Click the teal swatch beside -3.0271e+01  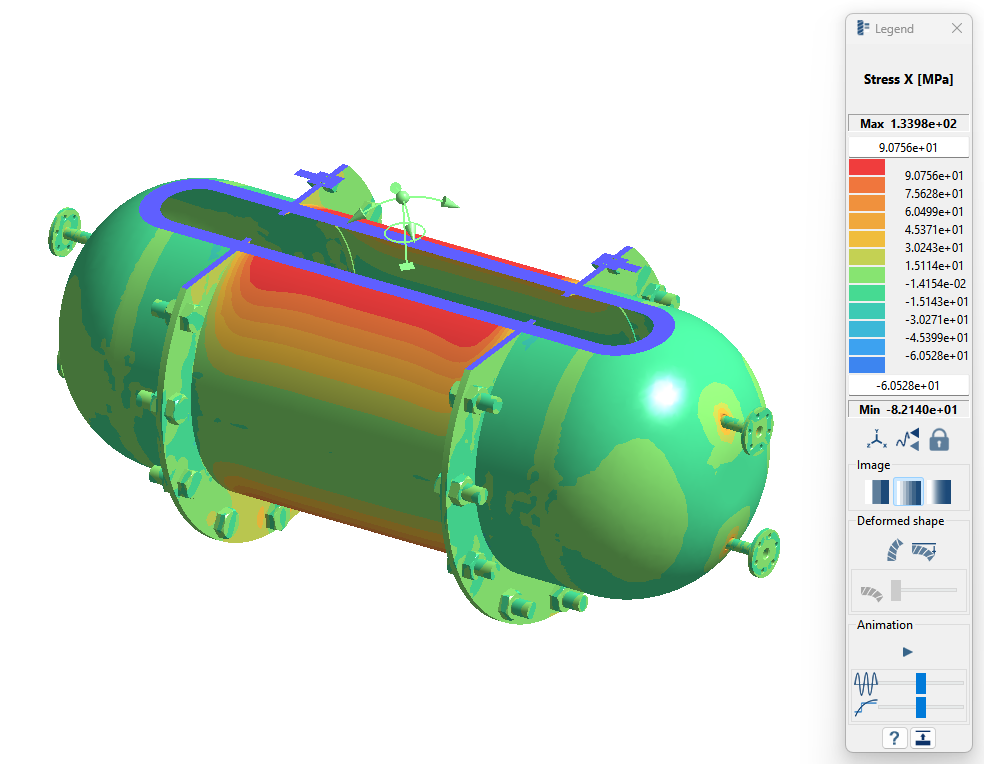click(867, 311)
